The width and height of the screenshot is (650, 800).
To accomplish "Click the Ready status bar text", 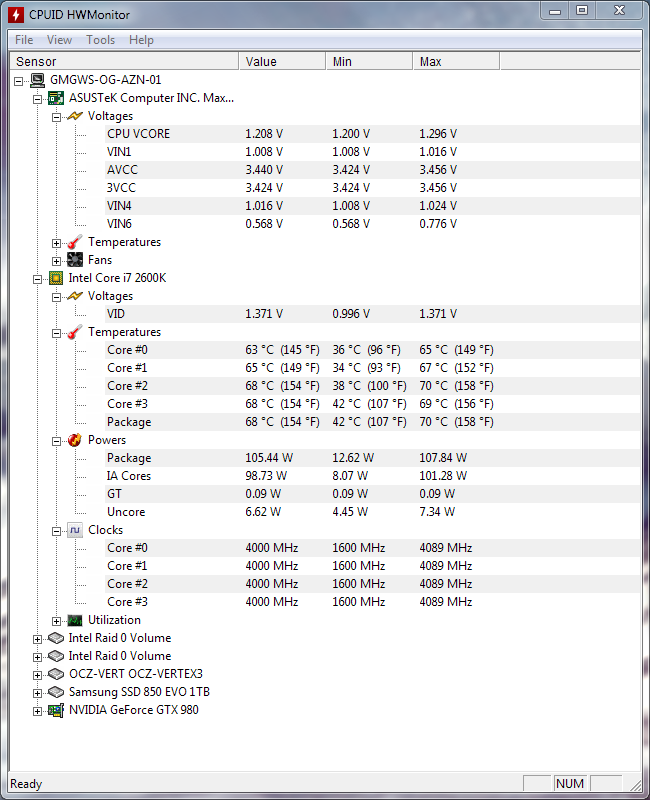I will click(26, 784).
